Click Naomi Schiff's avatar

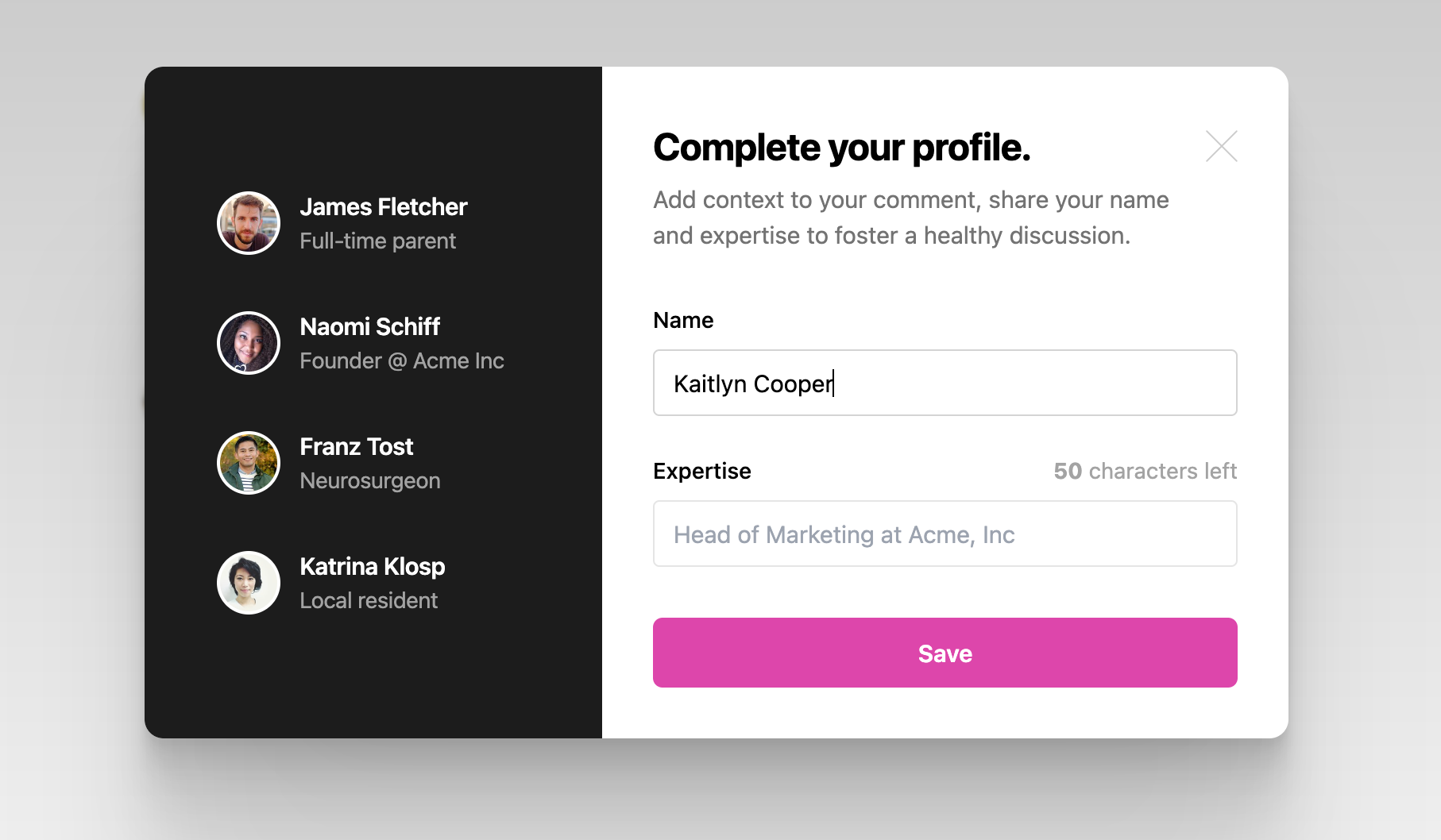point(249,343)
